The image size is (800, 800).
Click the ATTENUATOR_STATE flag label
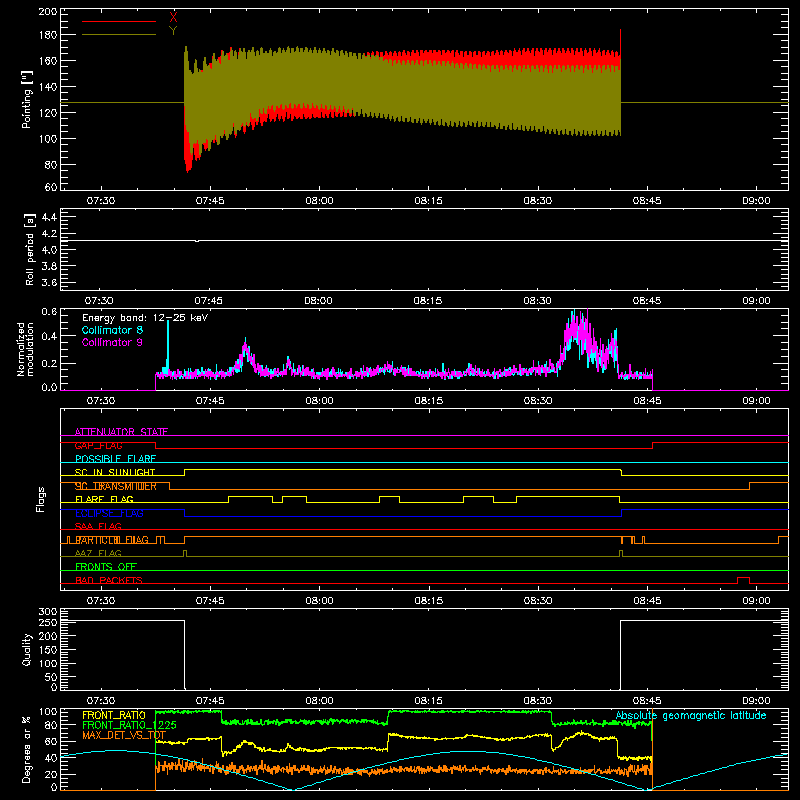[121, 432]
